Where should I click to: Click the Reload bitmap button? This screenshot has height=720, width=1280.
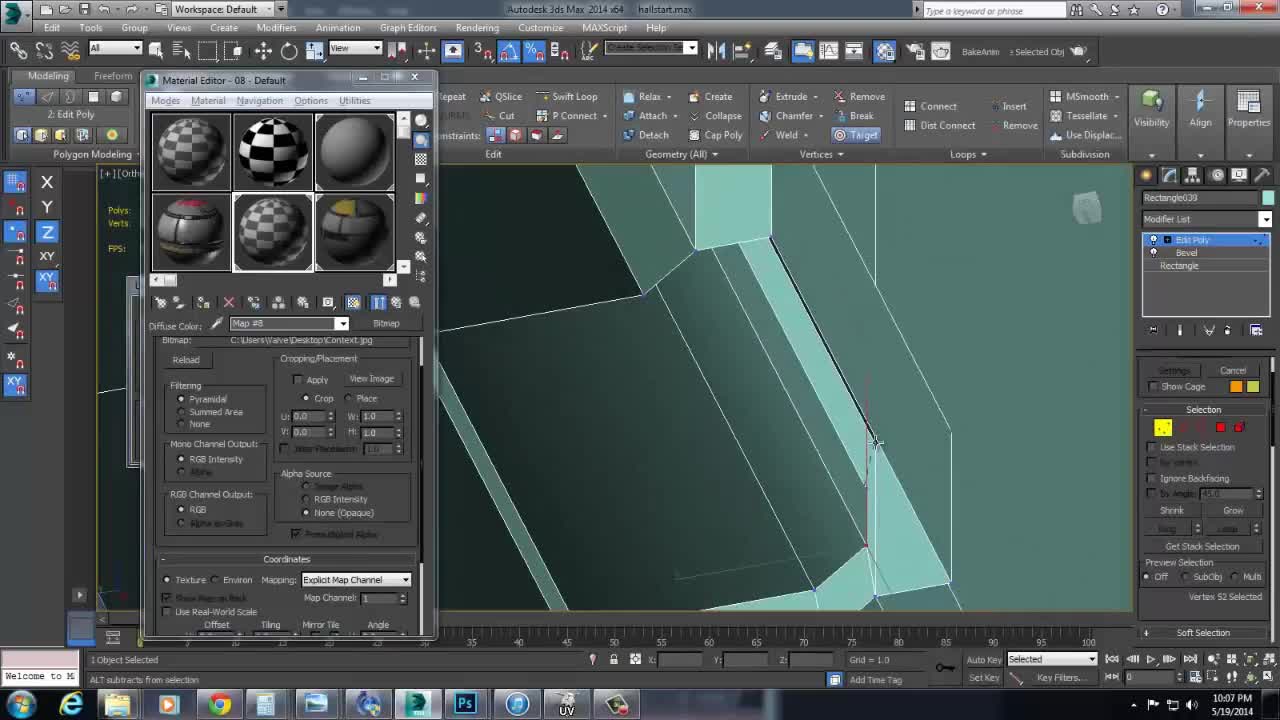[x=186, y=360]
